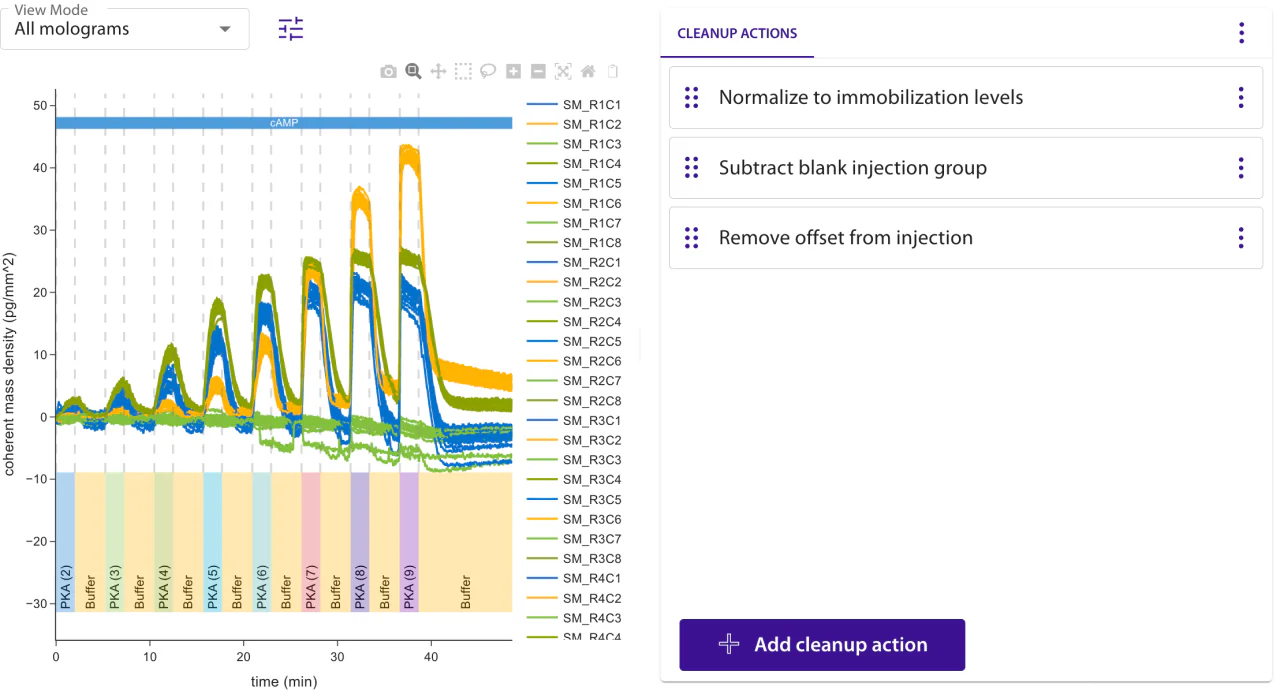Image resolution: width=1280 pixels, height=690 pixels.
Task: Switch to the Cleanup Actions tab
Action: (737, 33)
